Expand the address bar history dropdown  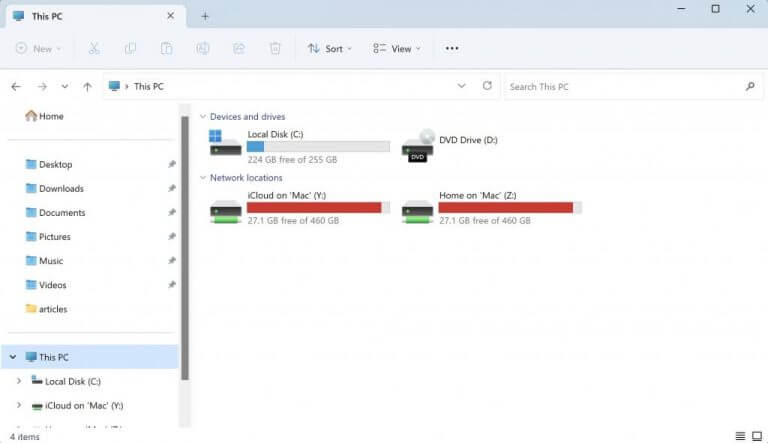461,86
